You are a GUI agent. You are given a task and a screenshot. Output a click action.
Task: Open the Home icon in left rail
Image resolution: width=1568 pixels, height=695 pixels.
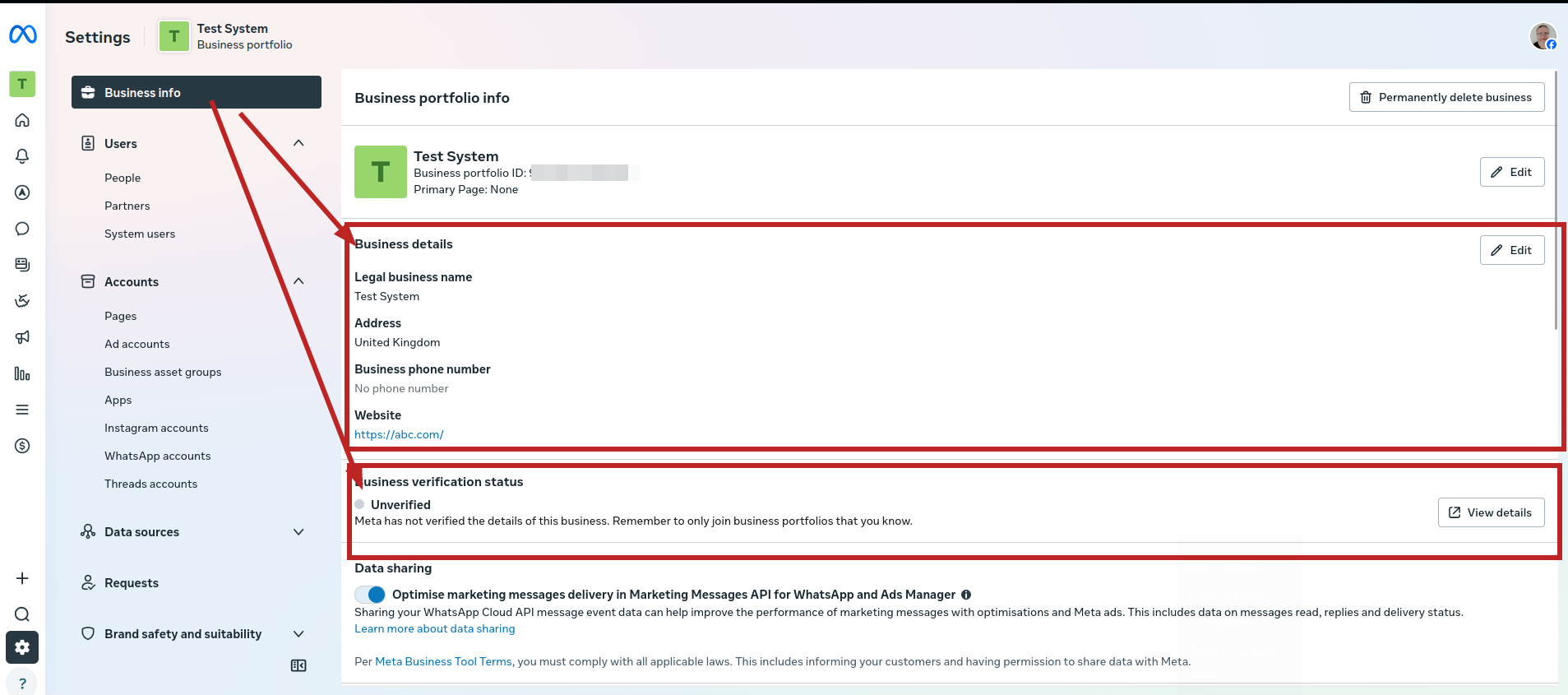coord(22,120)
